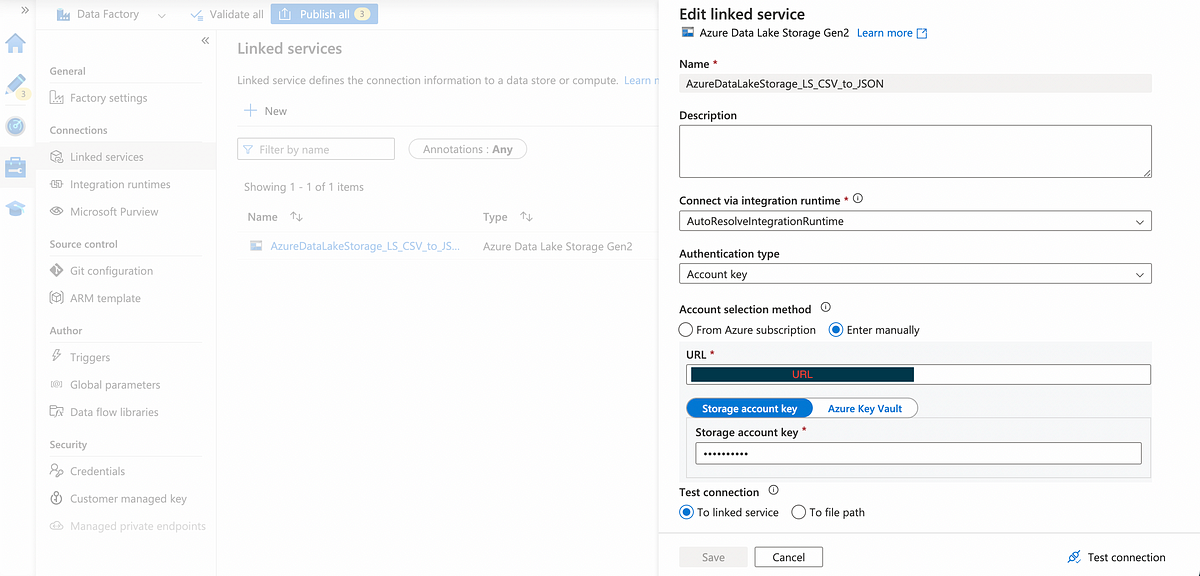
Task: Click Validate all
Action: click(x=225, y=14)
